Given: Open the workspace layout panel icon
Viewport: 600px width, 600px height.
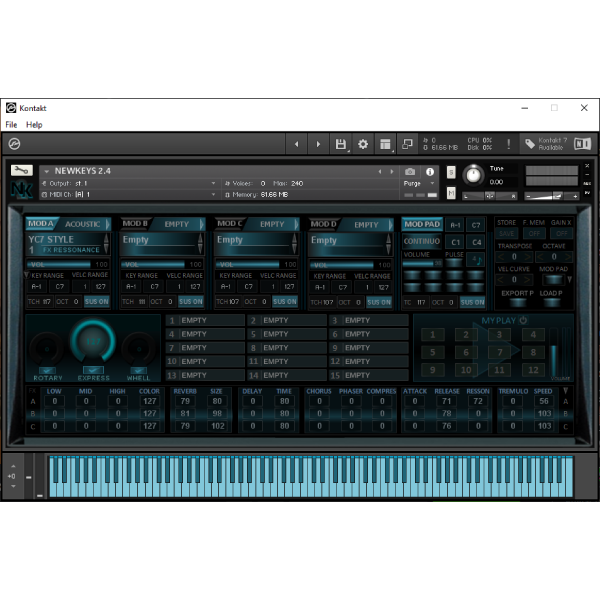Looking at the screenshot, I should (385, 144).
